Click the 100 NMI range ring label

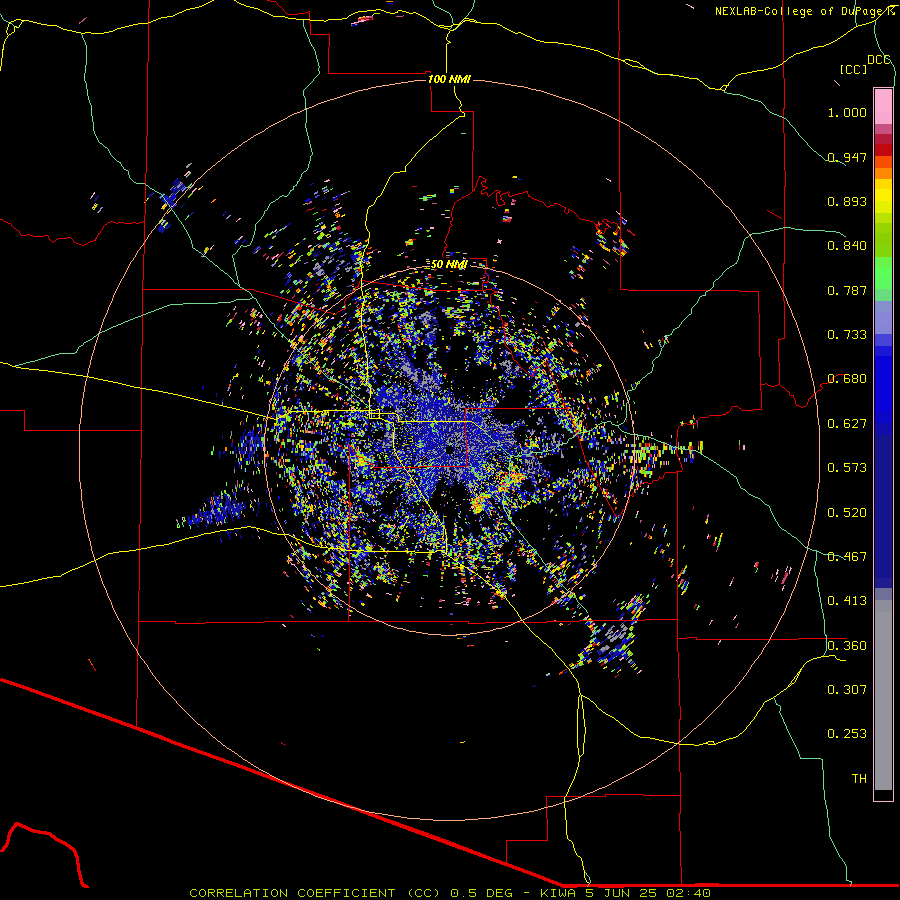449,79
